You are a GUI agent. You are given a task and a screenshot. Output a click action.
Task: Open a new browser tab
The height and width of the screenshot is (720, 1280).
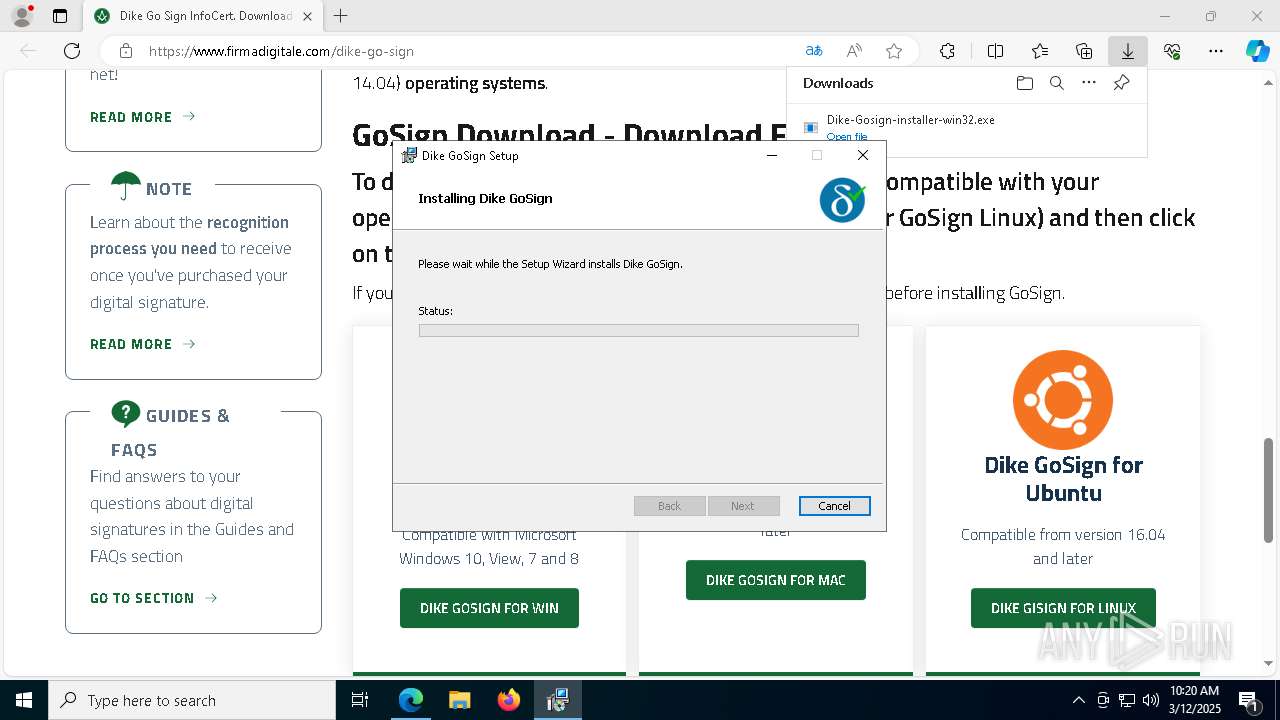point(341,16)
